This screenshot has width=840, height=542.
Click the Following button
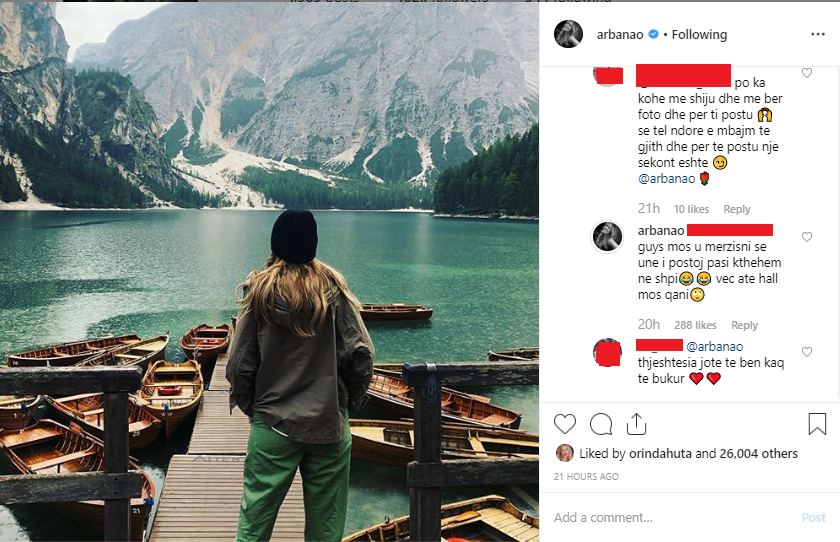[x=699, y=35]
